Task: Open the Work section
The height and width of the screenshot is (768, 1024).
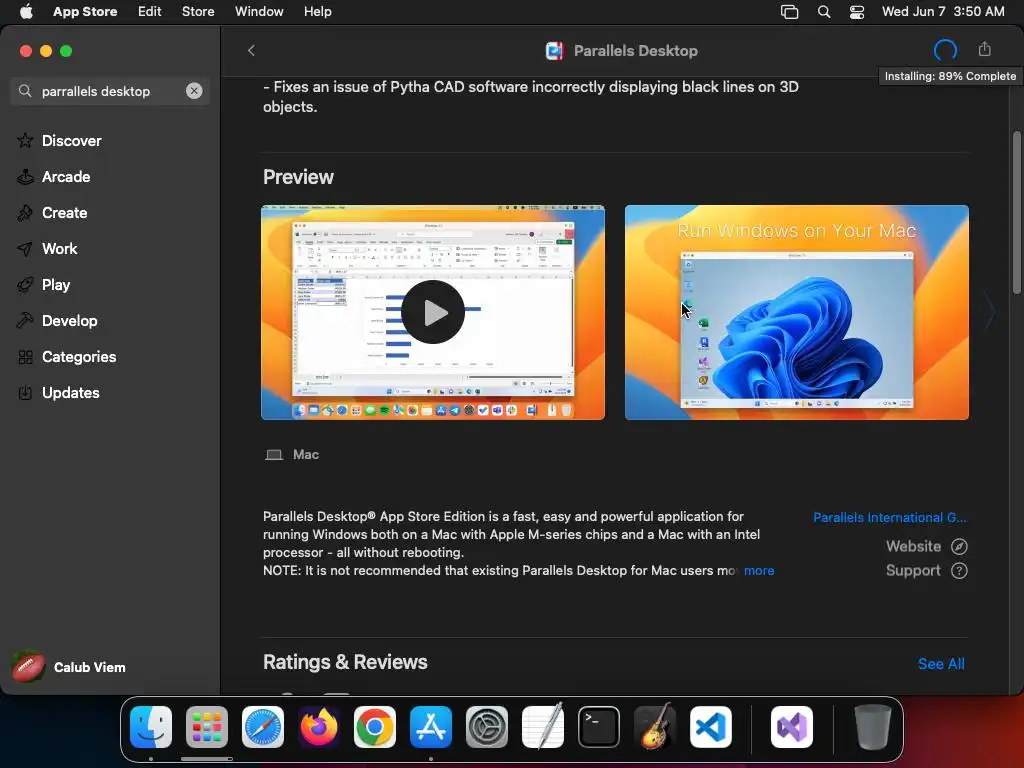Action: 59,248
